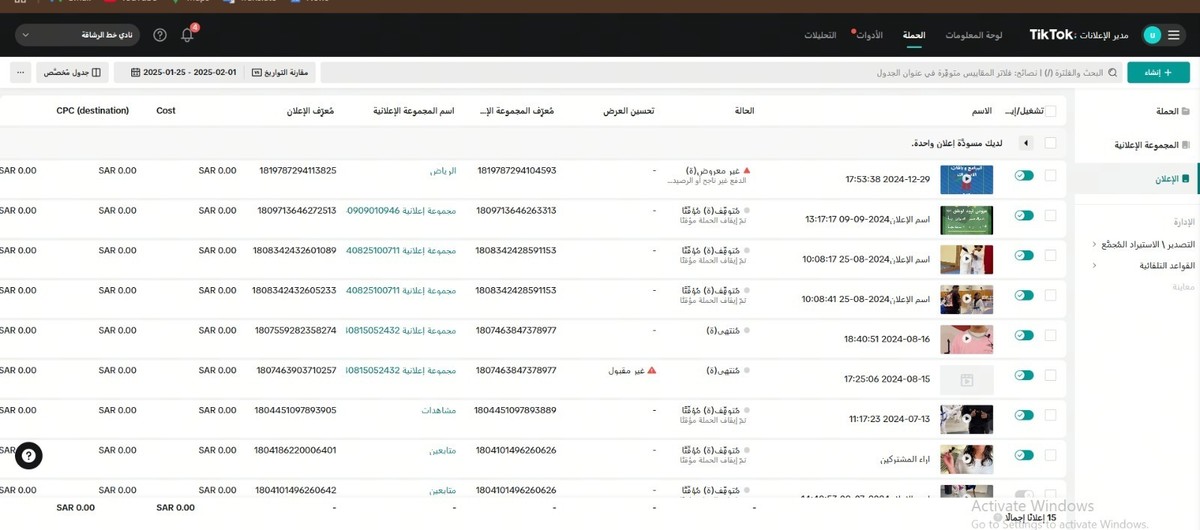1200x530 pixels.
Task: Click the search and filter field
Action: 720,73
